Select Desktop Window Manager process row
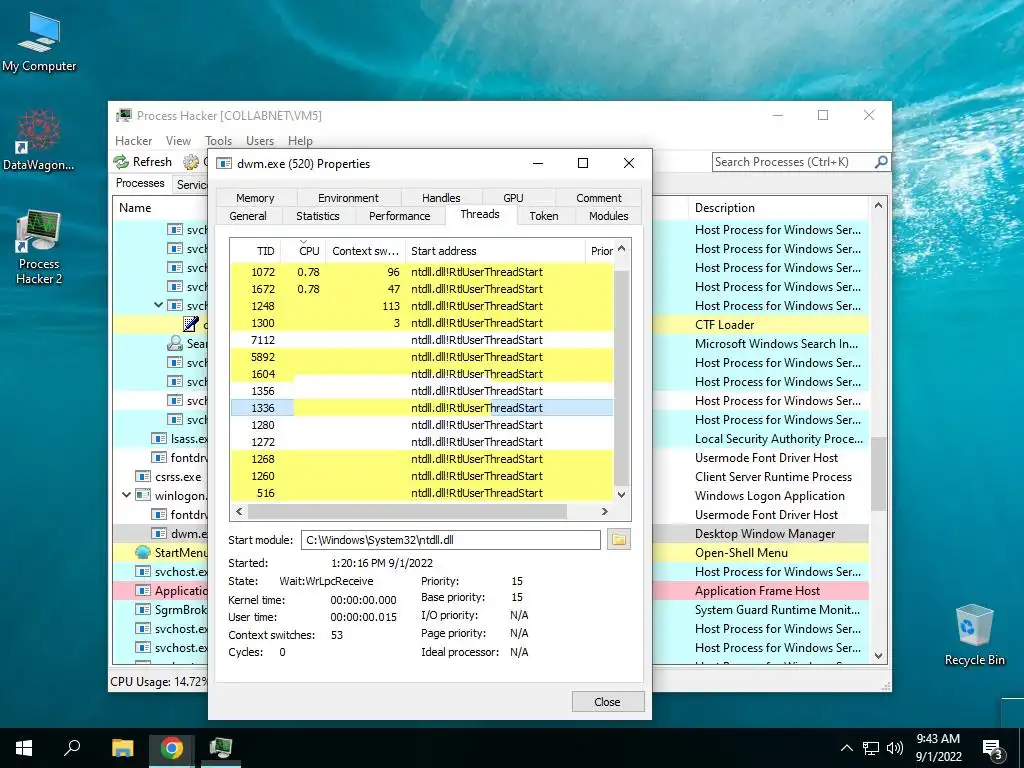The width and height of the screenshot is (1024, 768). [x=761, y=534]
